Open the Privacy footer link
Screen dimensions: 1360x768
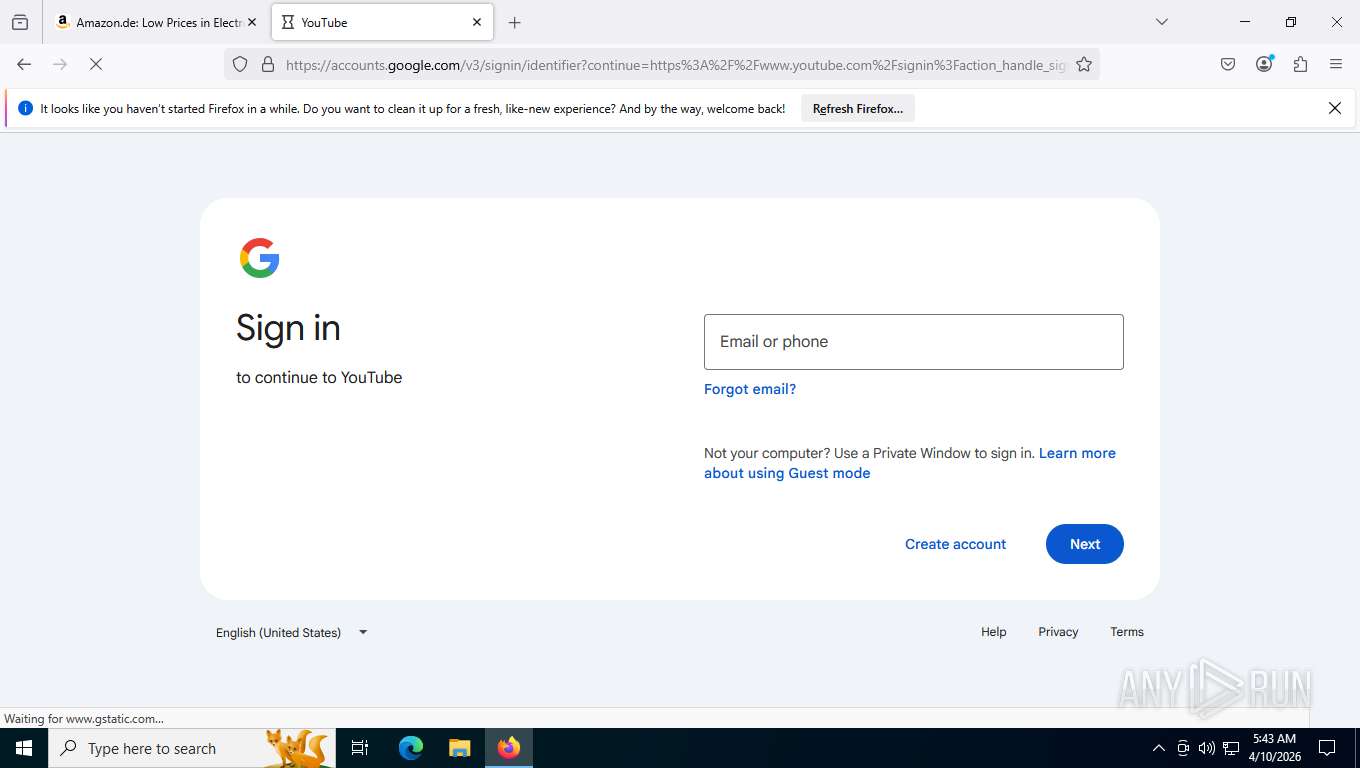click(x=1058, y=632)
